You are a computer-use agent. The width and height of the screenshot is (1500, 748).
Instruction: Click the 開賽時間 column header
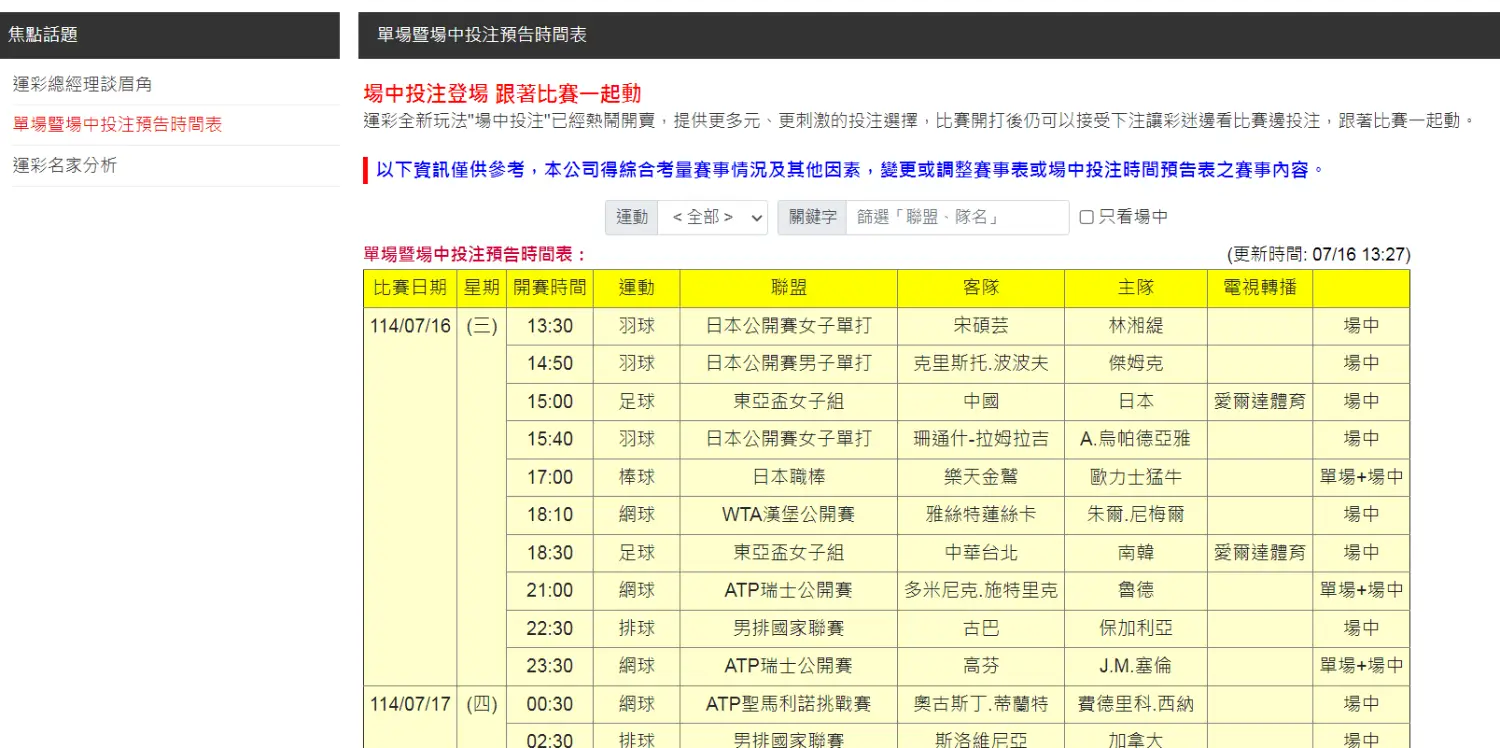tap(550, 288)
